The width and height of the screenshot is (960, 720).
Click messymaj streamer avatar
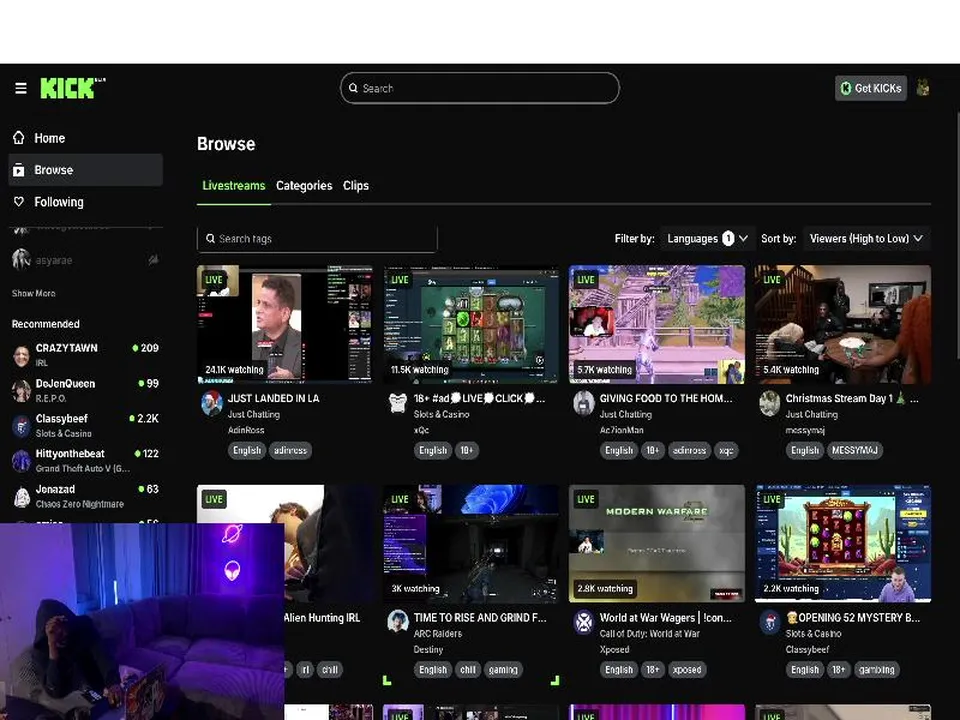pos(770,403)
